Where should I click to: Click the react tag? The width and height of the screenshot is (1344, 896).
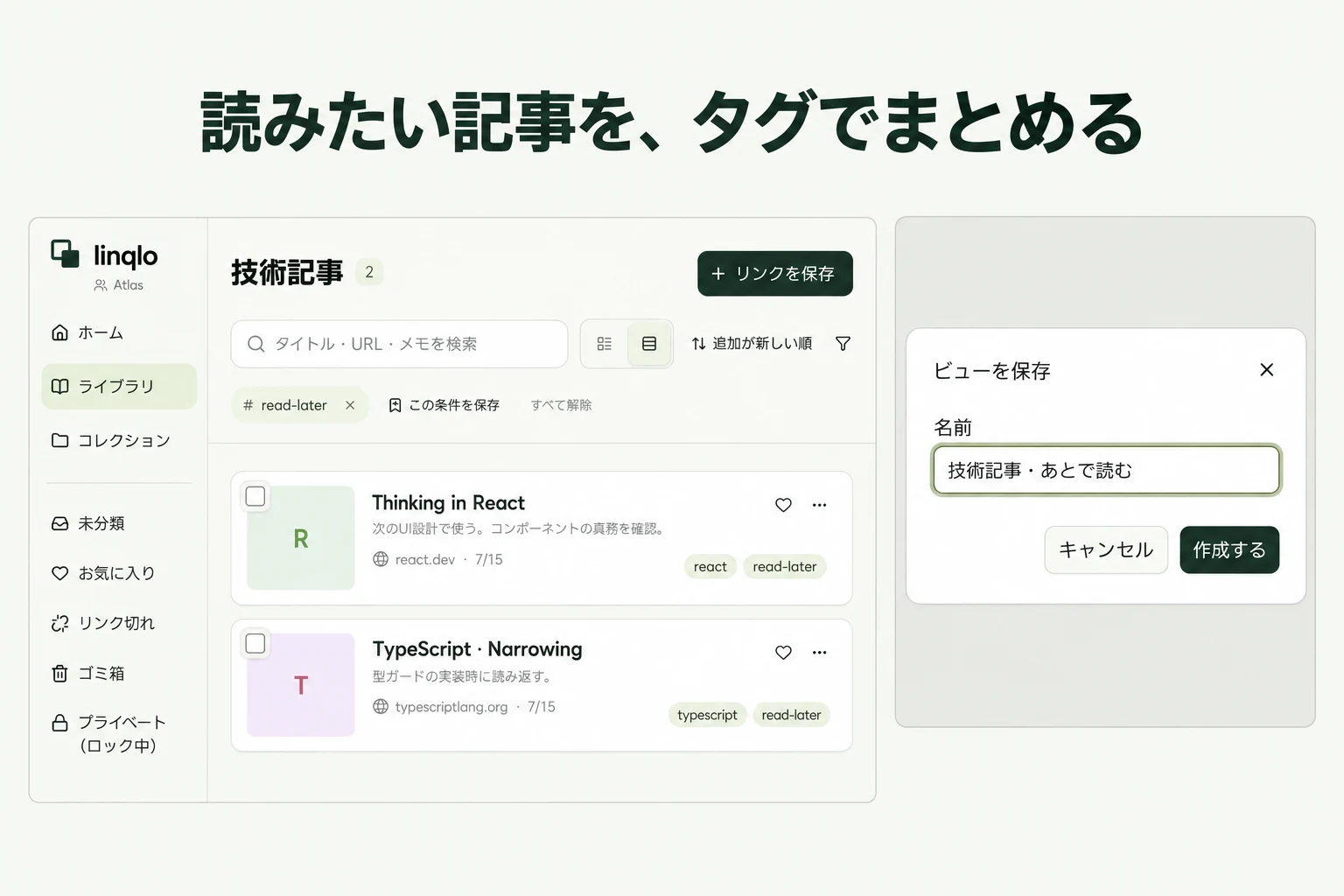click(x=710, y=567)
